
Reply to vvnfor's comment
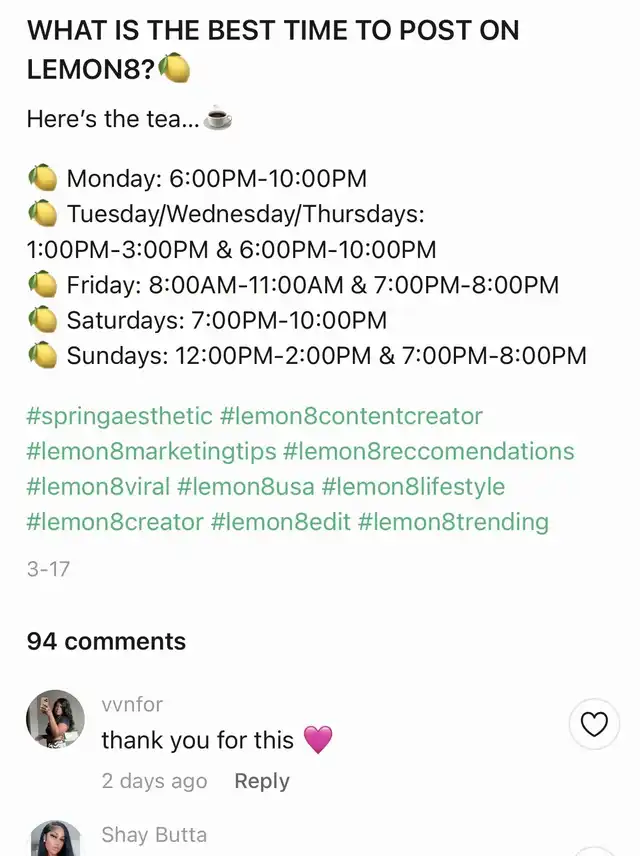262,781
